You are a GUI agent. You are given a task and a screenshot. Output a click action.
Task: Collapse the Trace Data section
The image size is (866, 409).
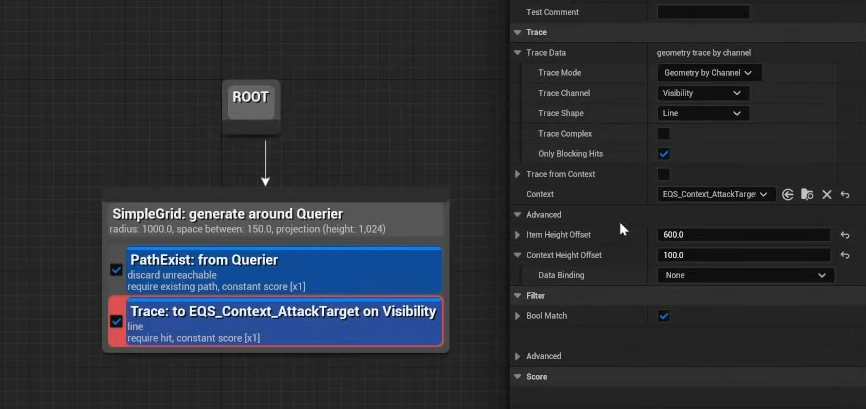click(x=517, y=52)
